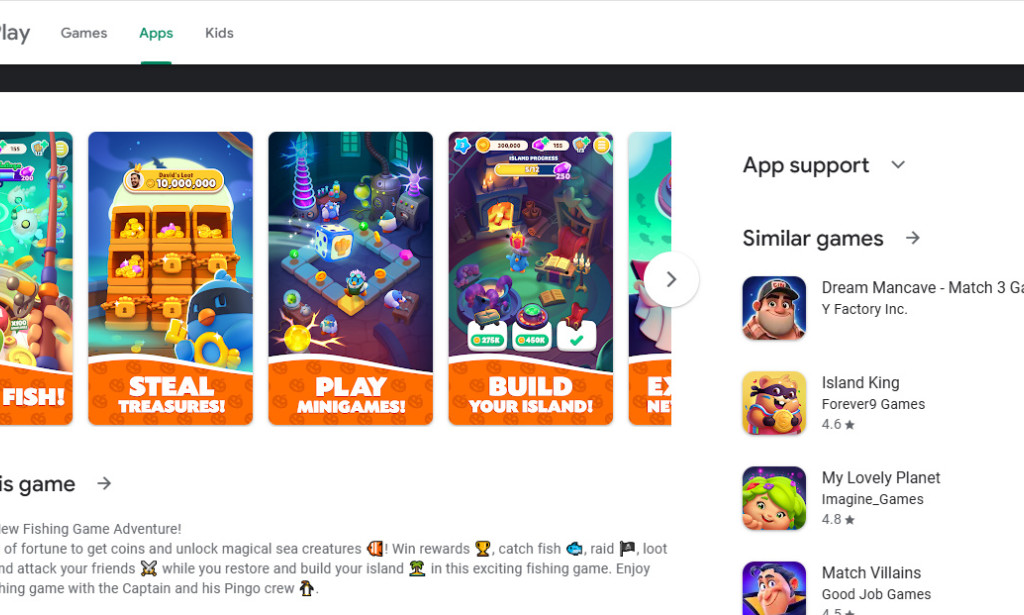Switch to the Apps tab
Screen dimensions: 1024x615
(x=156, y=33)
